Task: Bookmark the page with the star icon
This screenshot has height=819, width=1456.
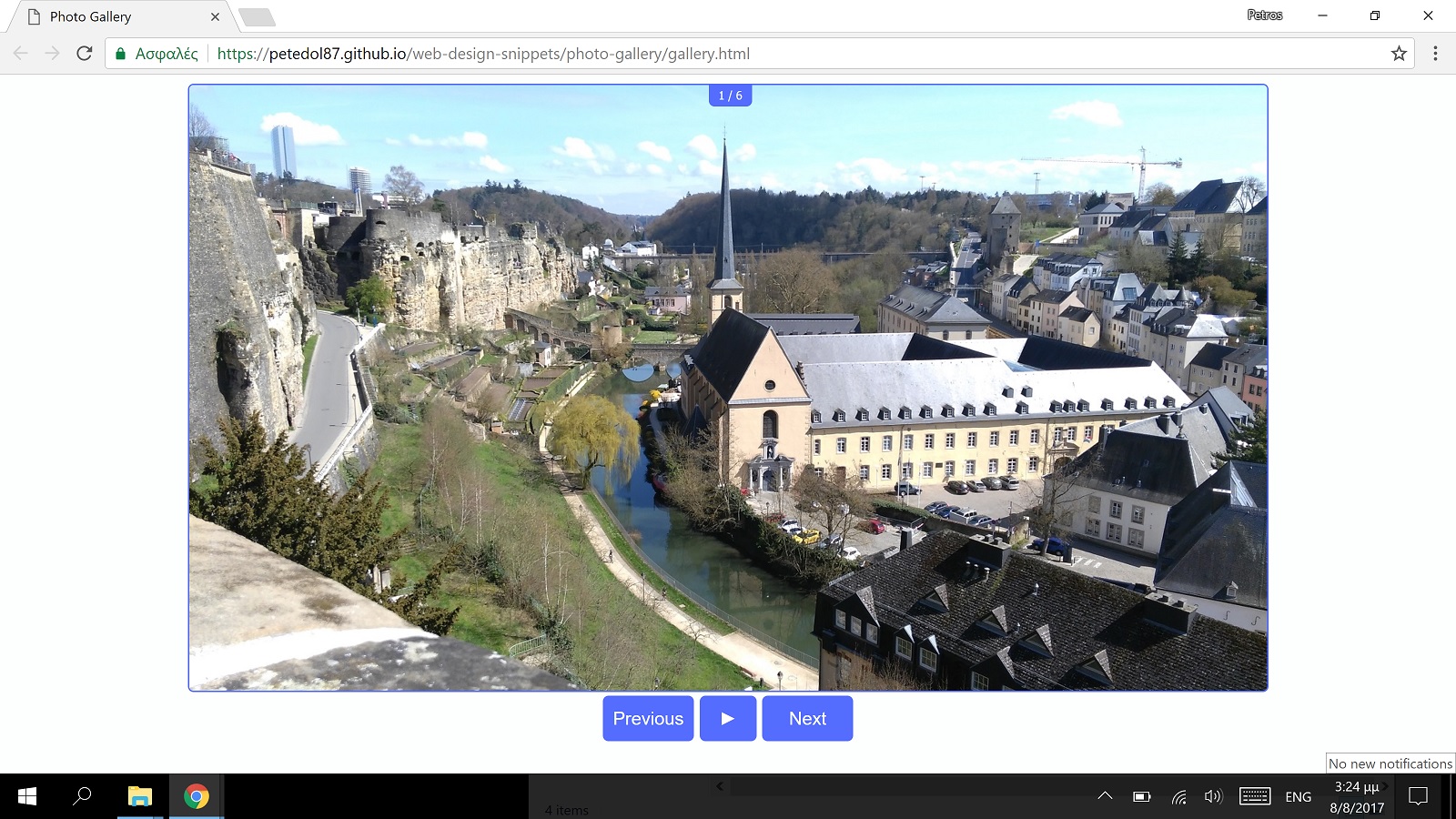Action: 1398,54
